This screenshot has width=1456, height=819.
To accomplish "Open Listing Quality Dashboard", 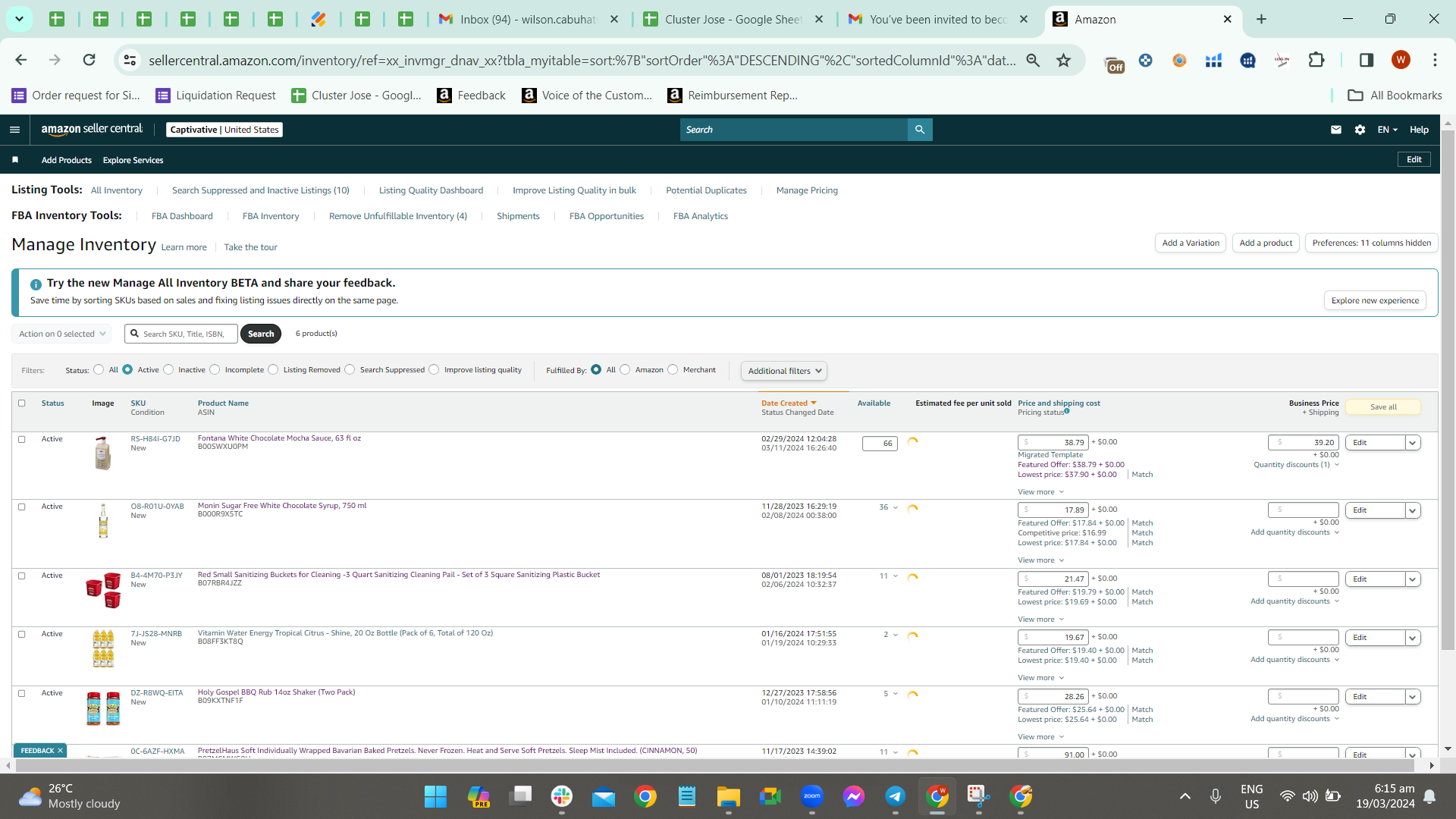I will point(431,190).
